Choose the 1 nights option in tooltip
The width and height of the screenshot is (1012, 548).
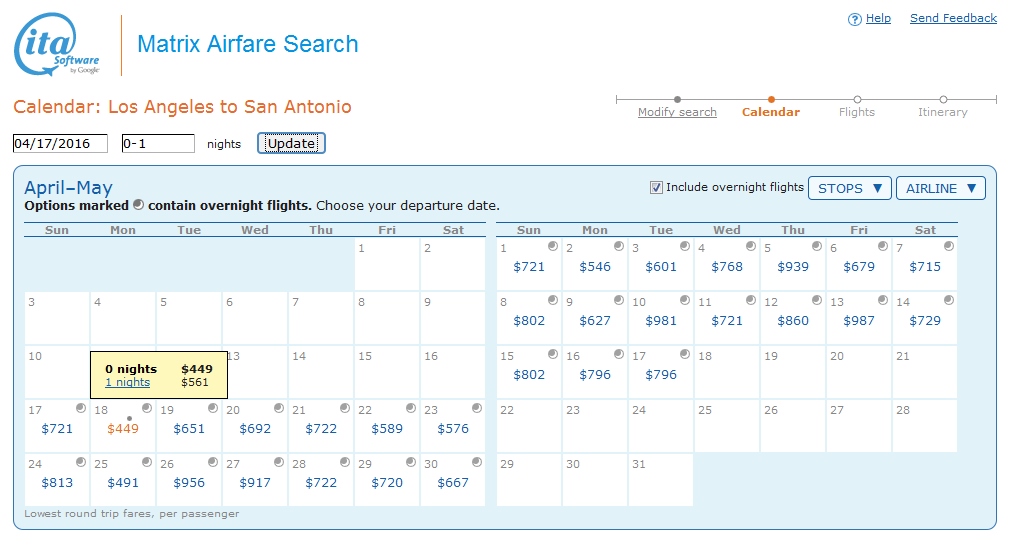127,382
